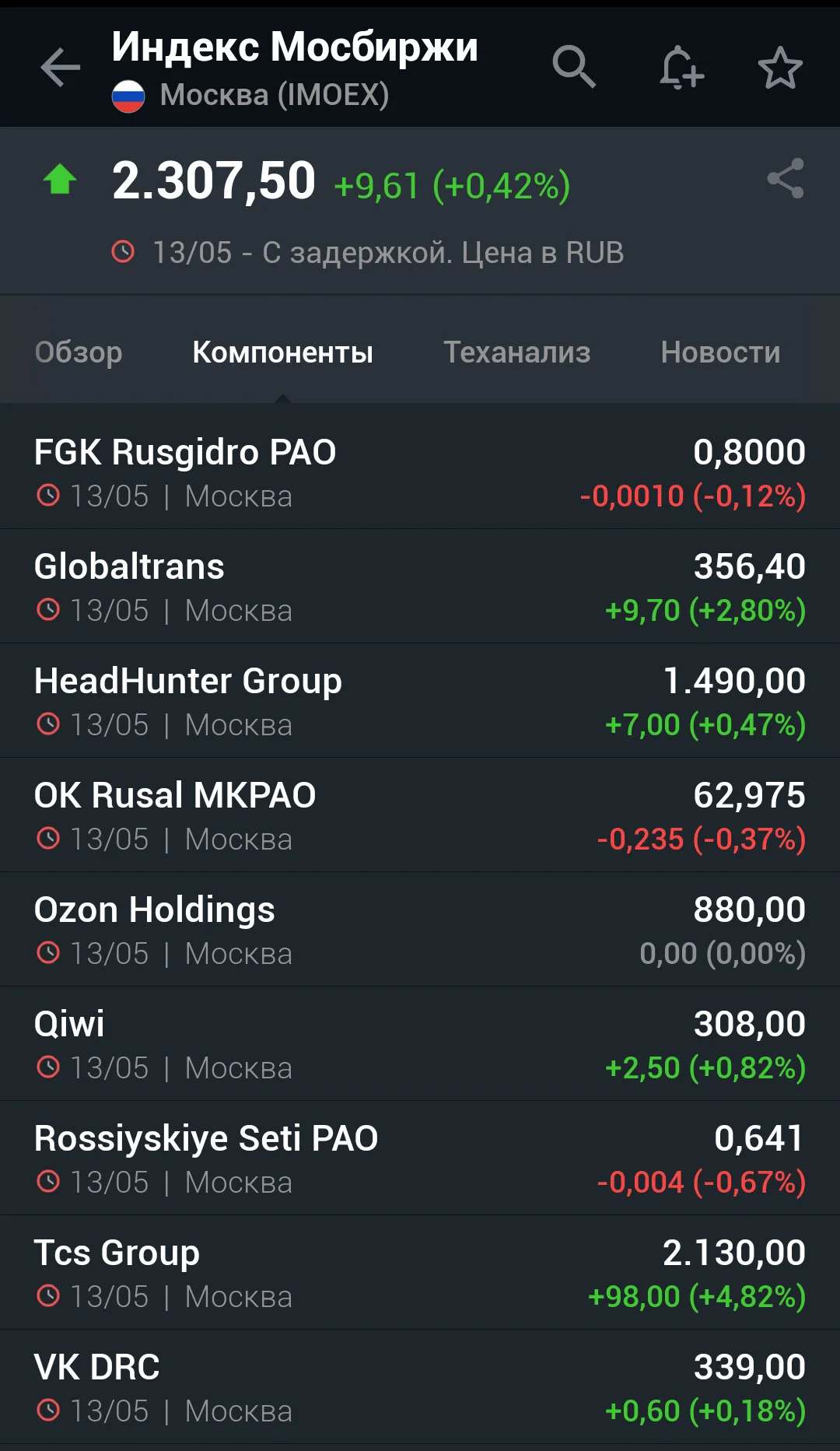Tap the Qiwi price 308,00
The width and height of the screenshot is (840, 1451).
tap(750, 1024)
